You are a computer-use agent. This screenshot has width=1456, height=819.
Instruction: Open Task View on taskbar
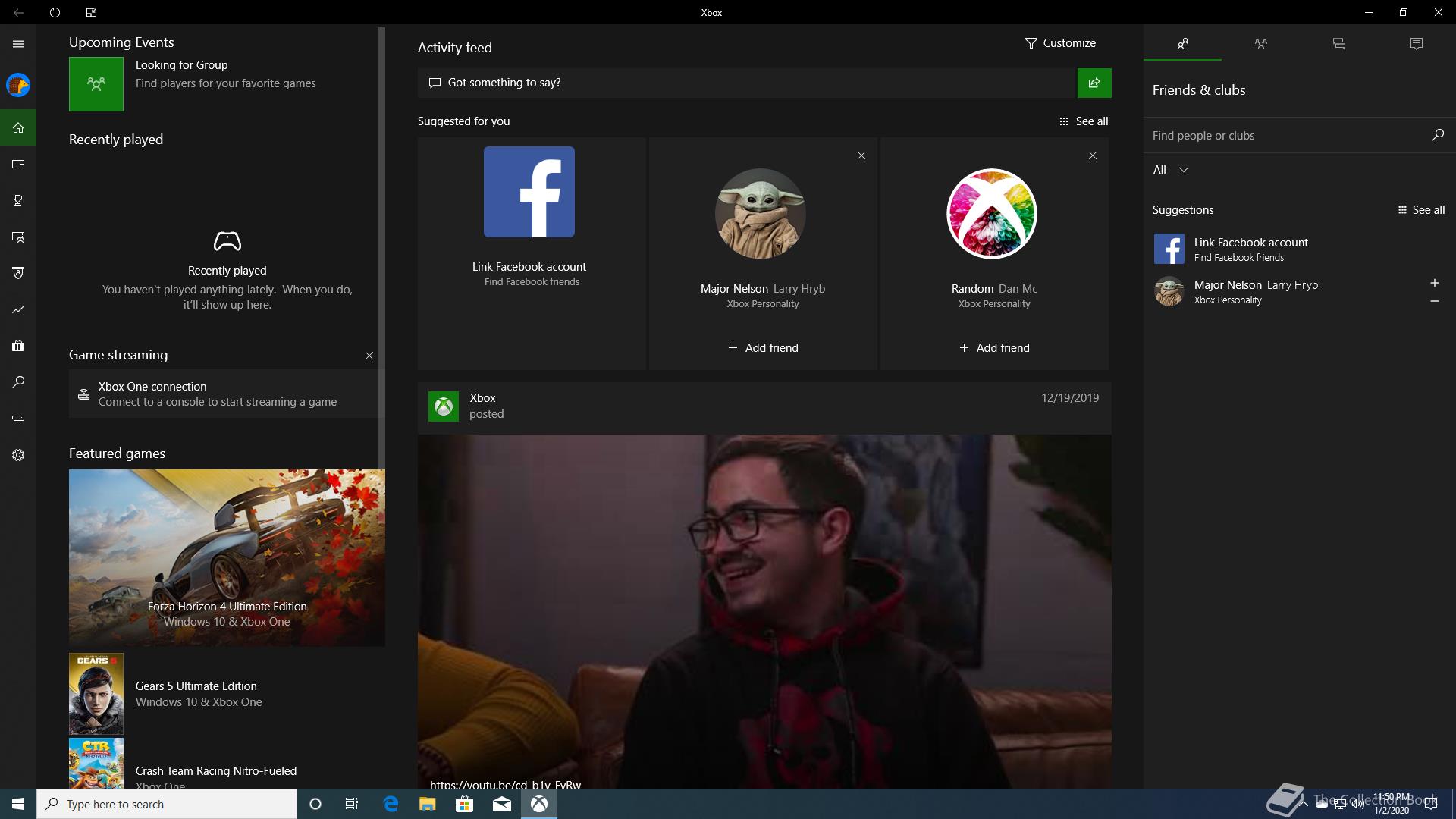click(352, 804)
